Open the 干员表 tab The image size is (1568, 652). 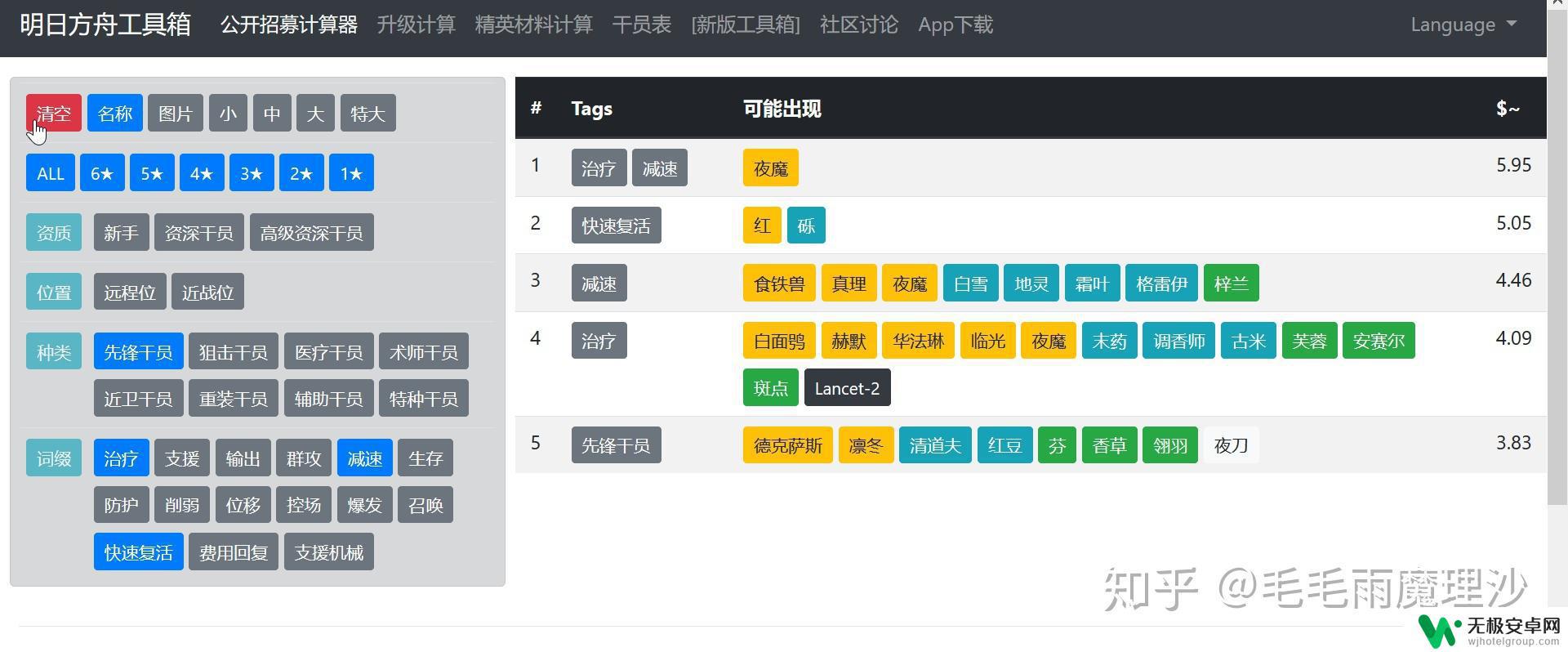click(x=642, y=25)
